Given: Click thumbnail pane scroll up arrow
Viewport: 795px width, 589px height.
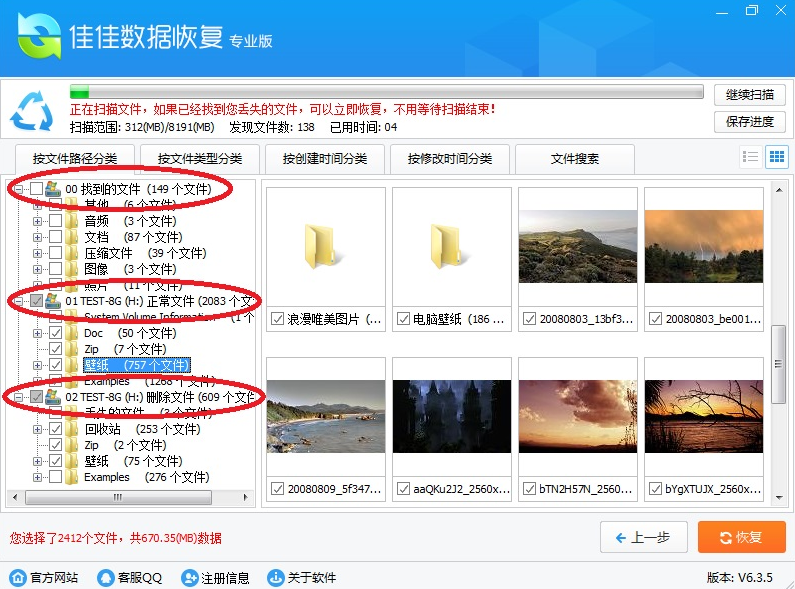Looking at the screenshot, I should click(779, 190).
